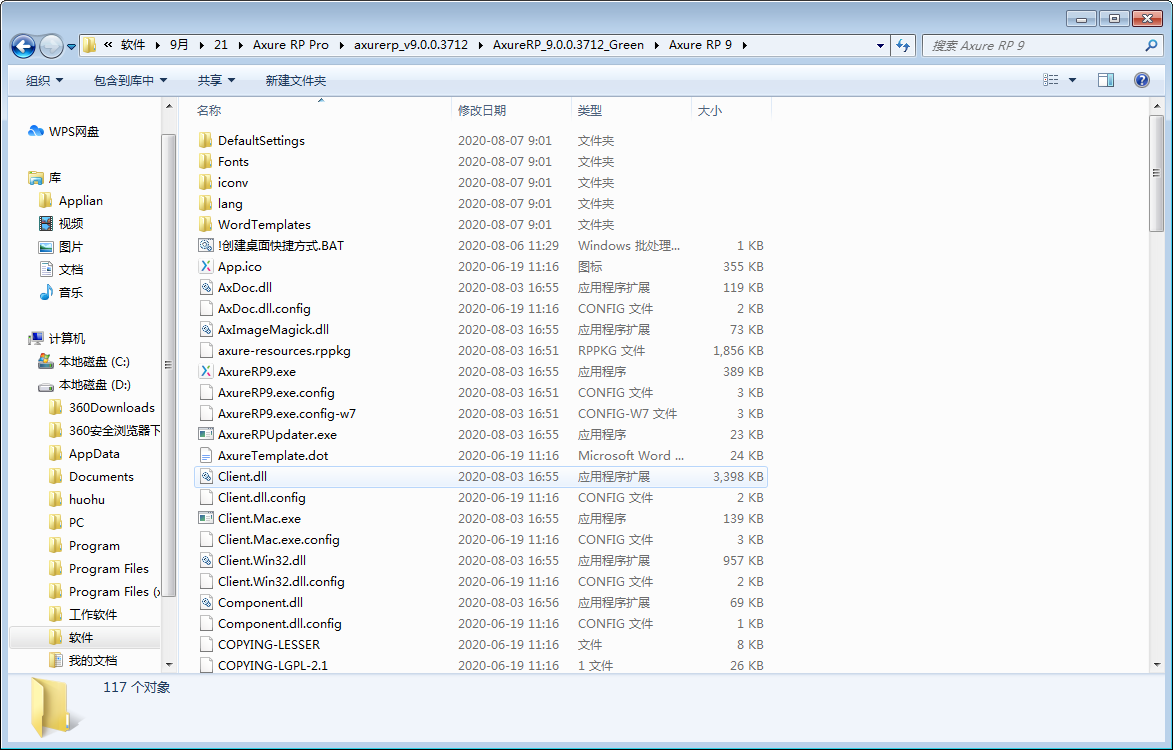1173x750 pixels.
Task: Select the AppData folder in tree
Action: tap(84, 454)
